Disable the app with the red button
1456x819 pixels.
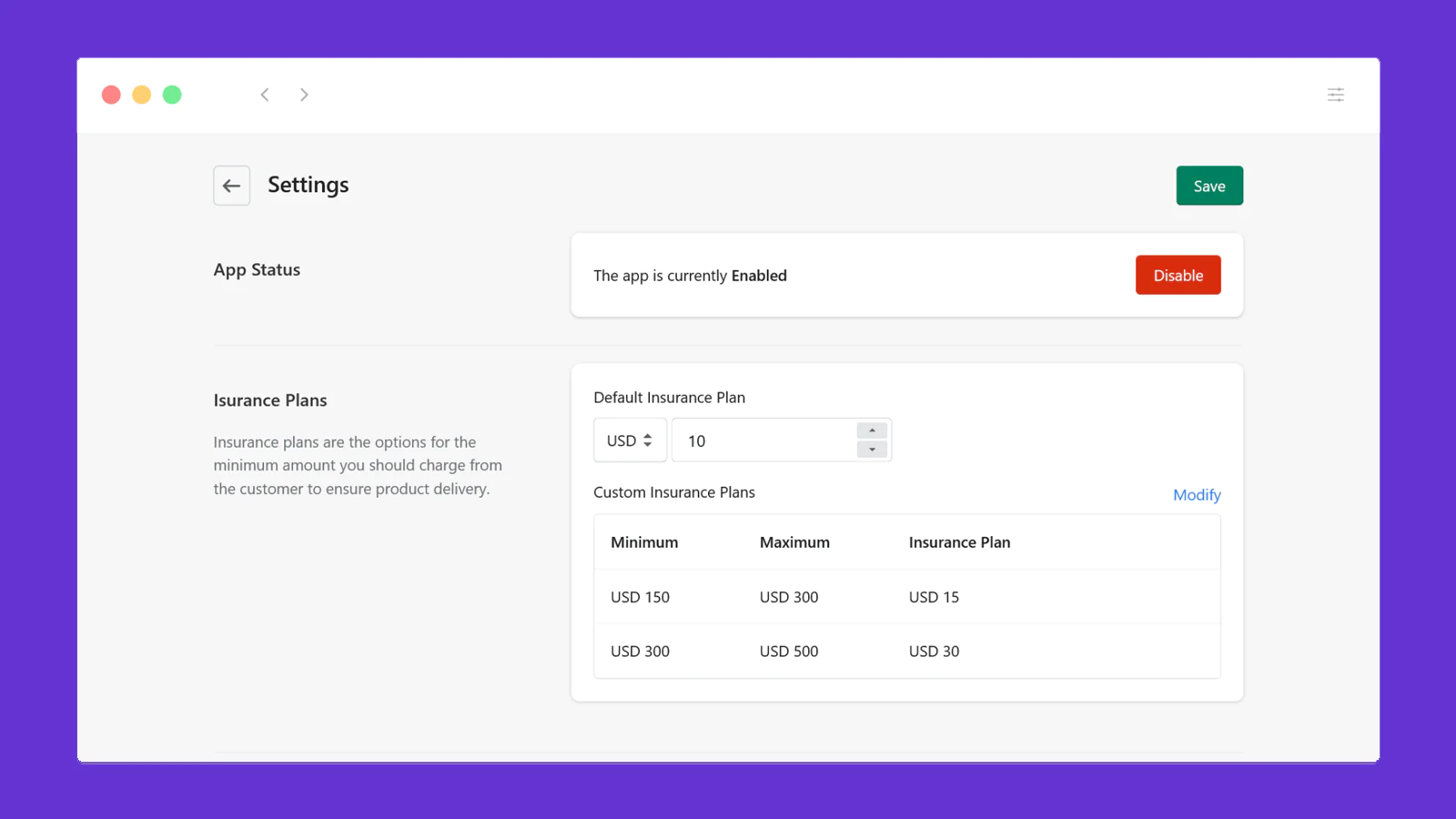click(1178, 276)
